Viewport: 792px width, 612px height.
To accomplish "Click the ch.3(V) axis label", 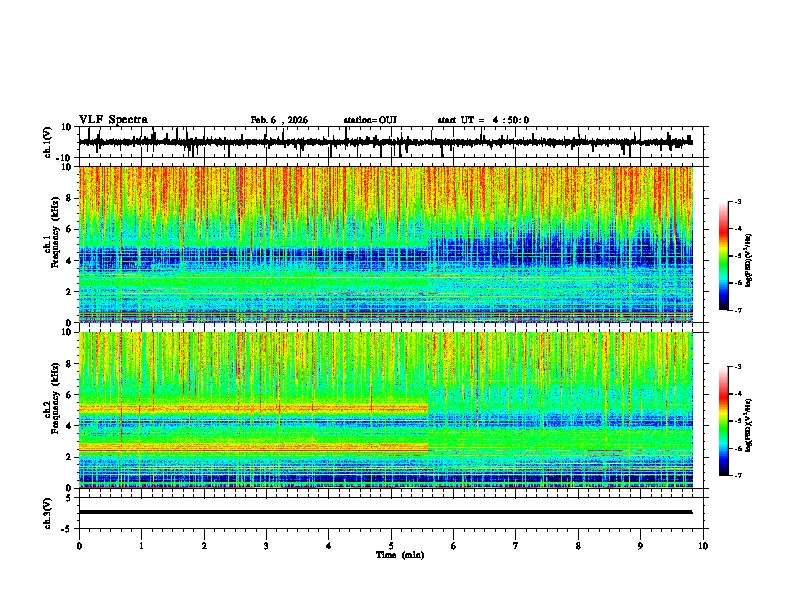I will [48, 513].
